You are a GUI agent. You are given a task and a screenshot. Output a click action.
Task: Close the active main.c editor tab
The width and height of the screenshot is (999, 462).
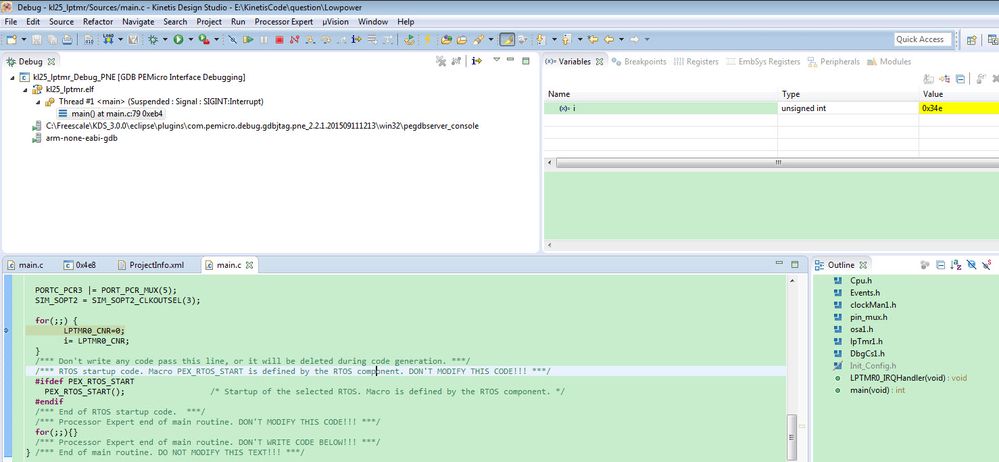point(250,265)
